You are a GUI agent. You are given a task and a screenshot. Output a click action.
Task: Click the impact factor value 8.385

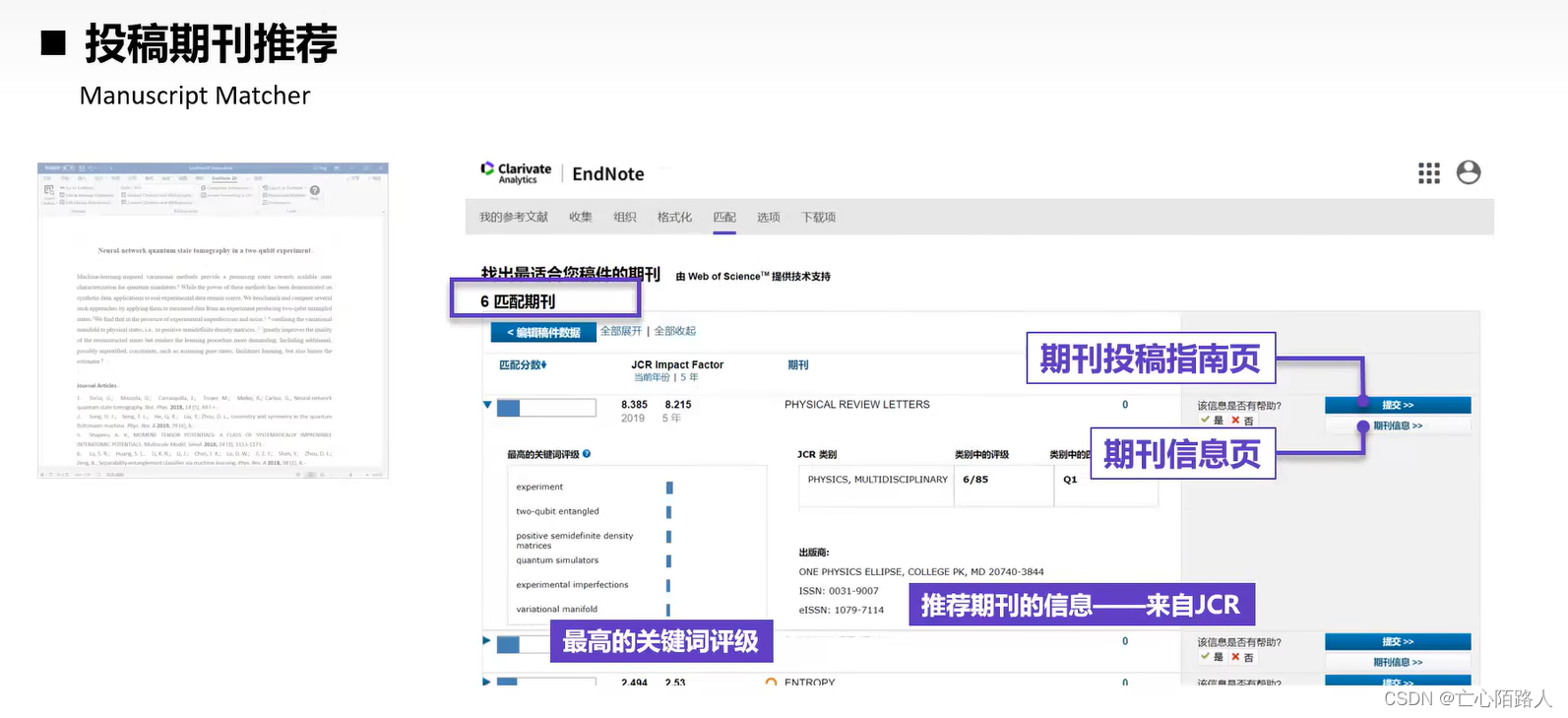634,405
